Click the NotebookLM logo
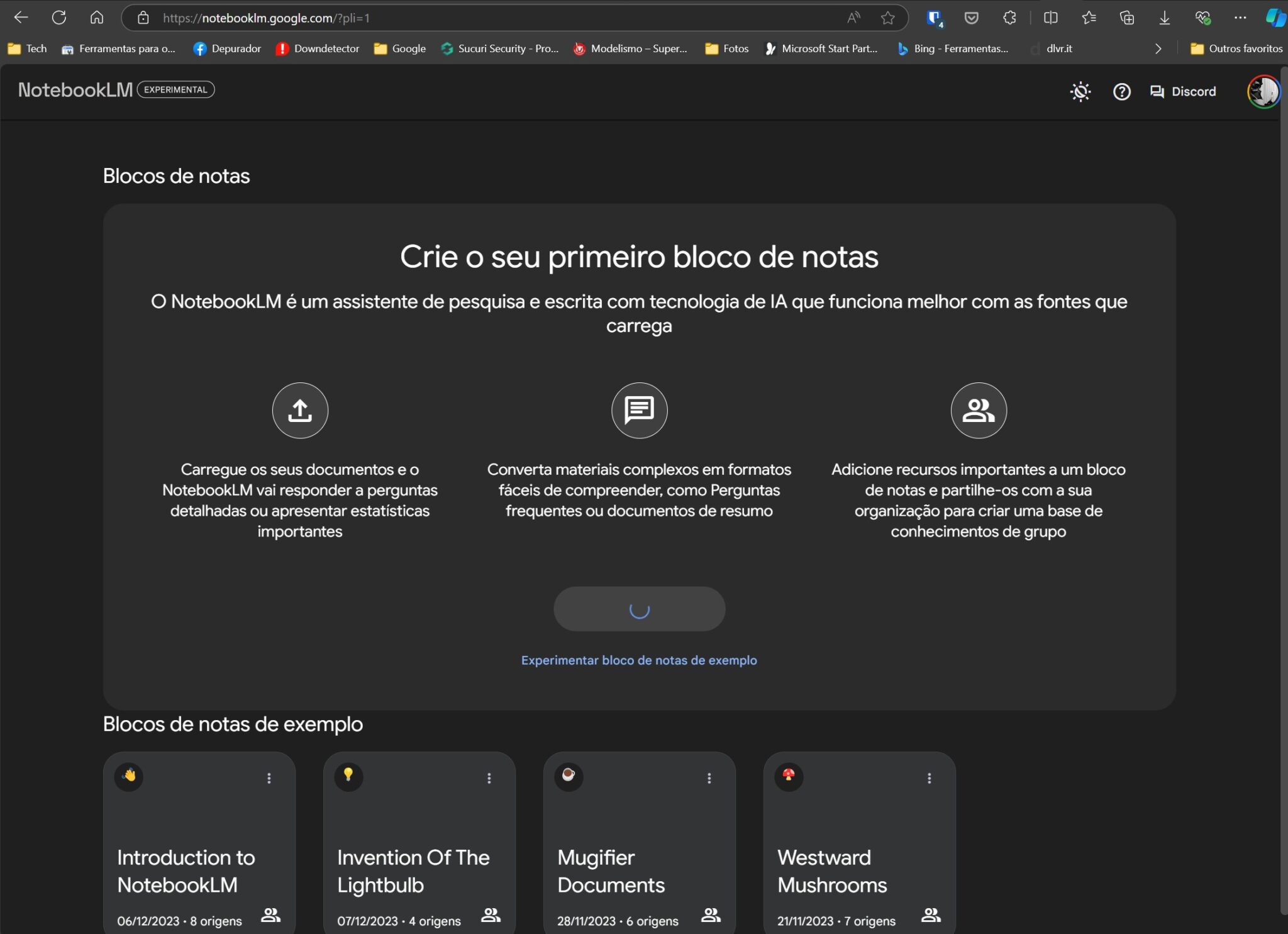 [75, 90]
